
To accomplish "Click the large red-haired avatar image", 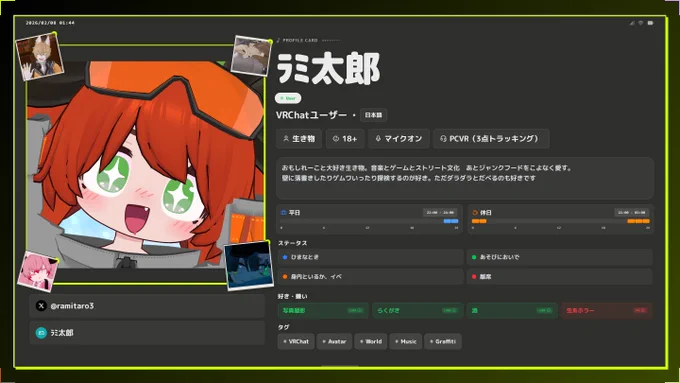I will (x=145, y=165).
